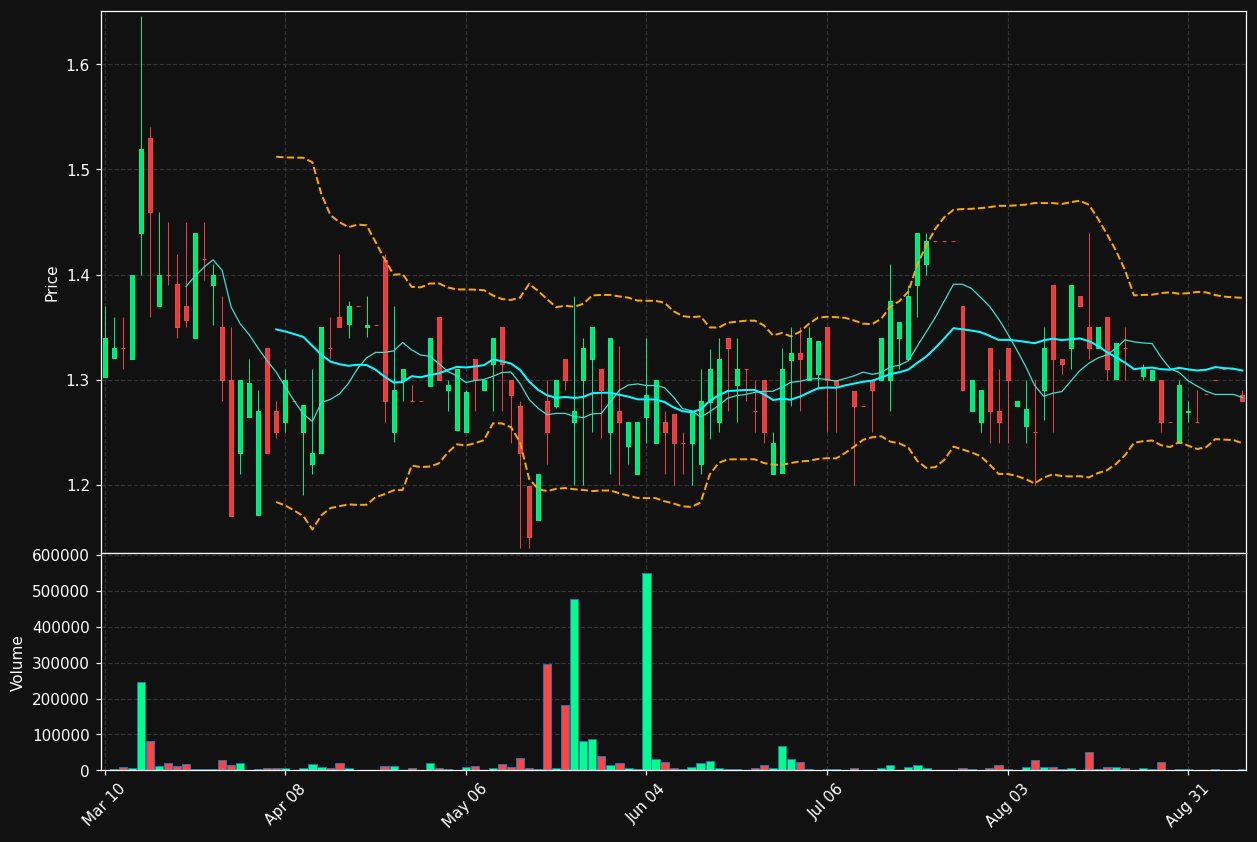Click the red candlestick peaking above 1.5
Screen dimensions: 1257x842
[150, 175]
